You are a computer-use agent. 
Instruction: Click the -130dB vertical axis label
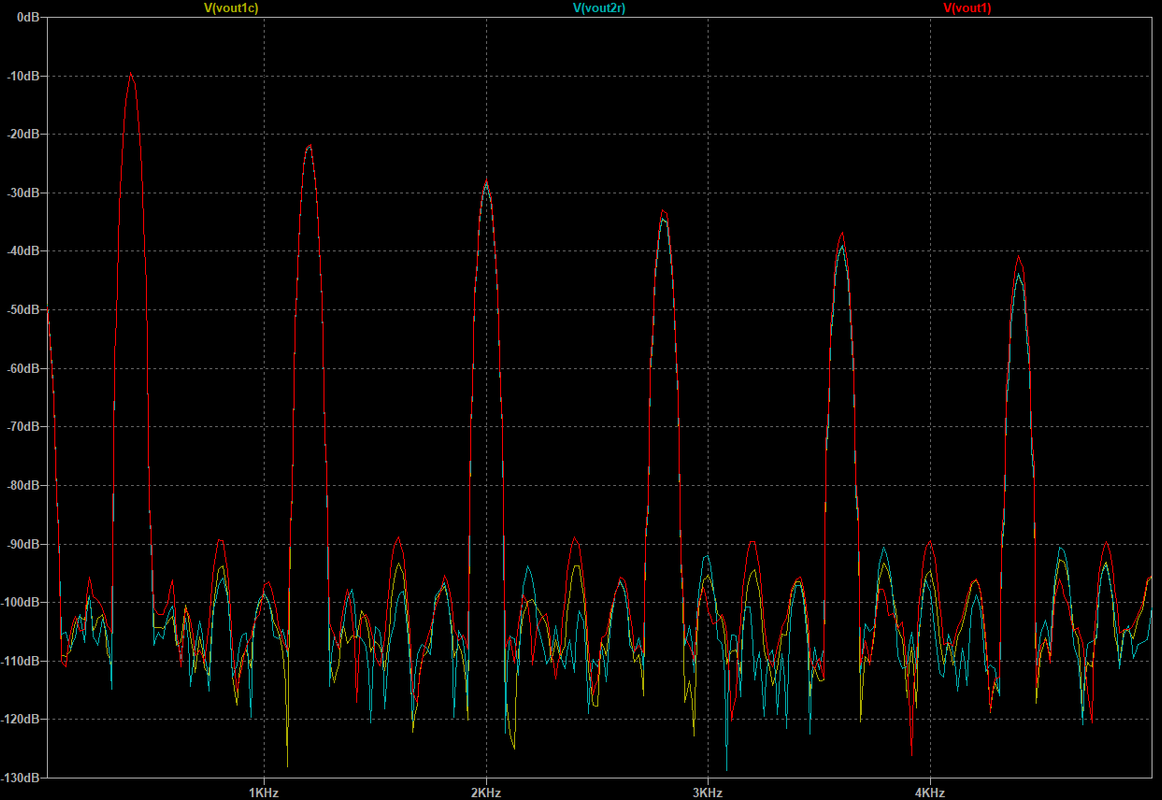coord(21,778)
